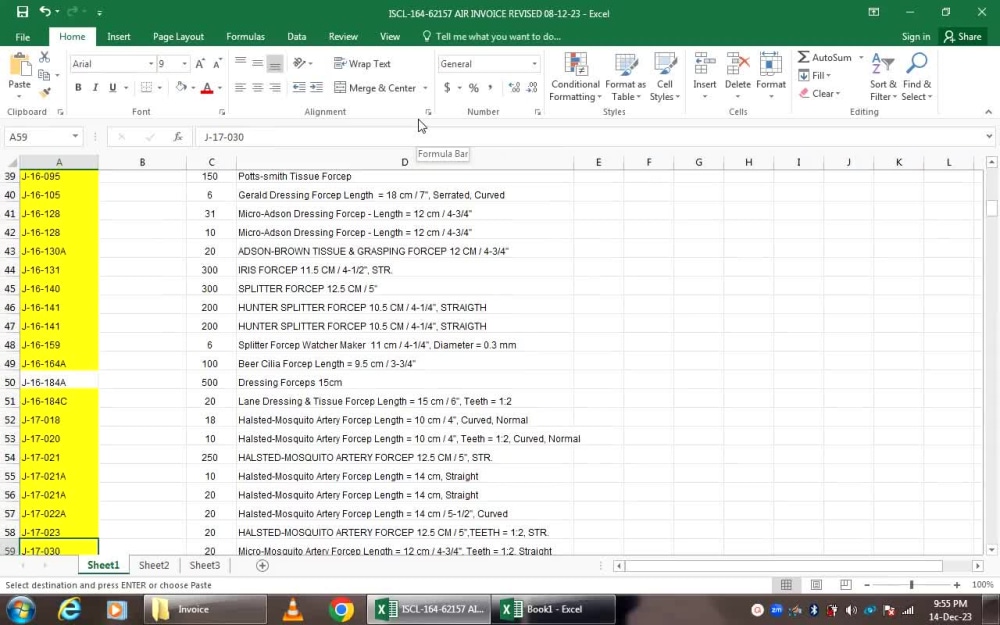The image size is (1000, 625).
Task: Open Format as Table styles
Action: [626, 75]
